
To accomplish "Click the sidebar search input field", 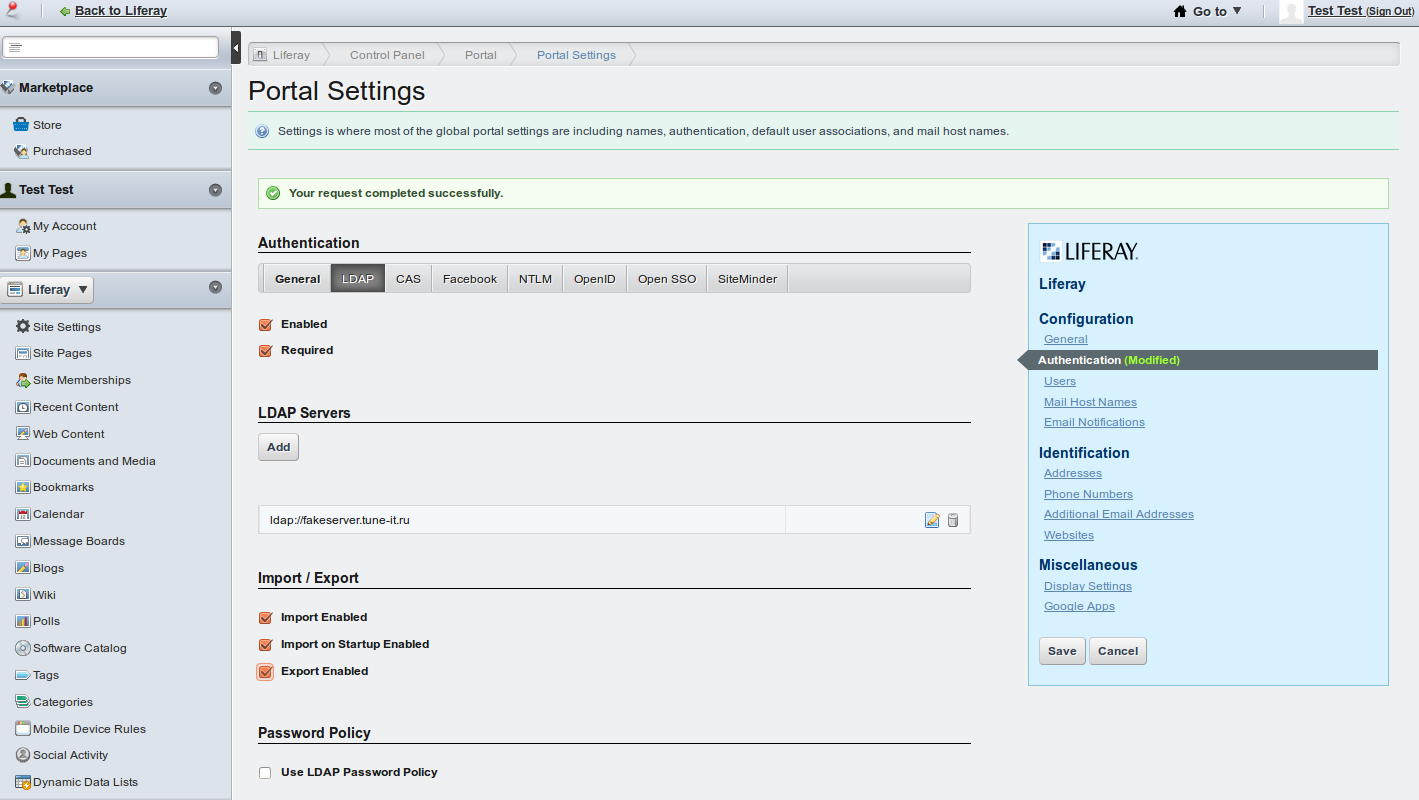I will pyautogui.click(x=110, y=47).
